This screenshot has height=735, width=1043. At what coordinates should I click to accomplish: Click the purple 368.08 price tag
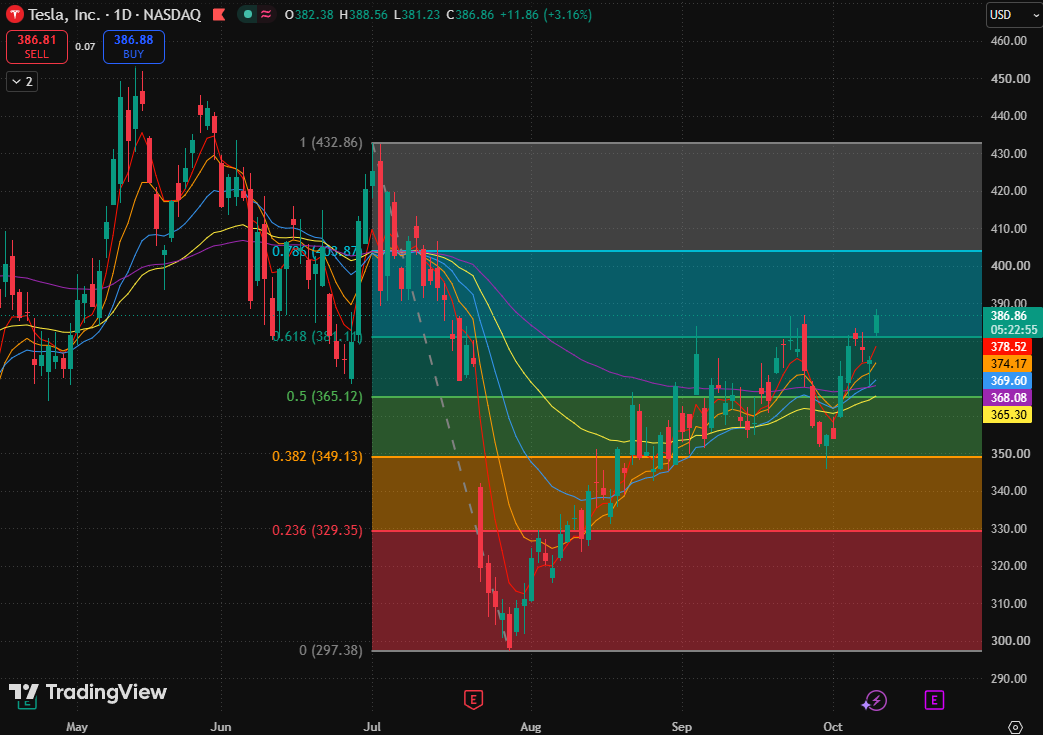tap(1008, 398)
